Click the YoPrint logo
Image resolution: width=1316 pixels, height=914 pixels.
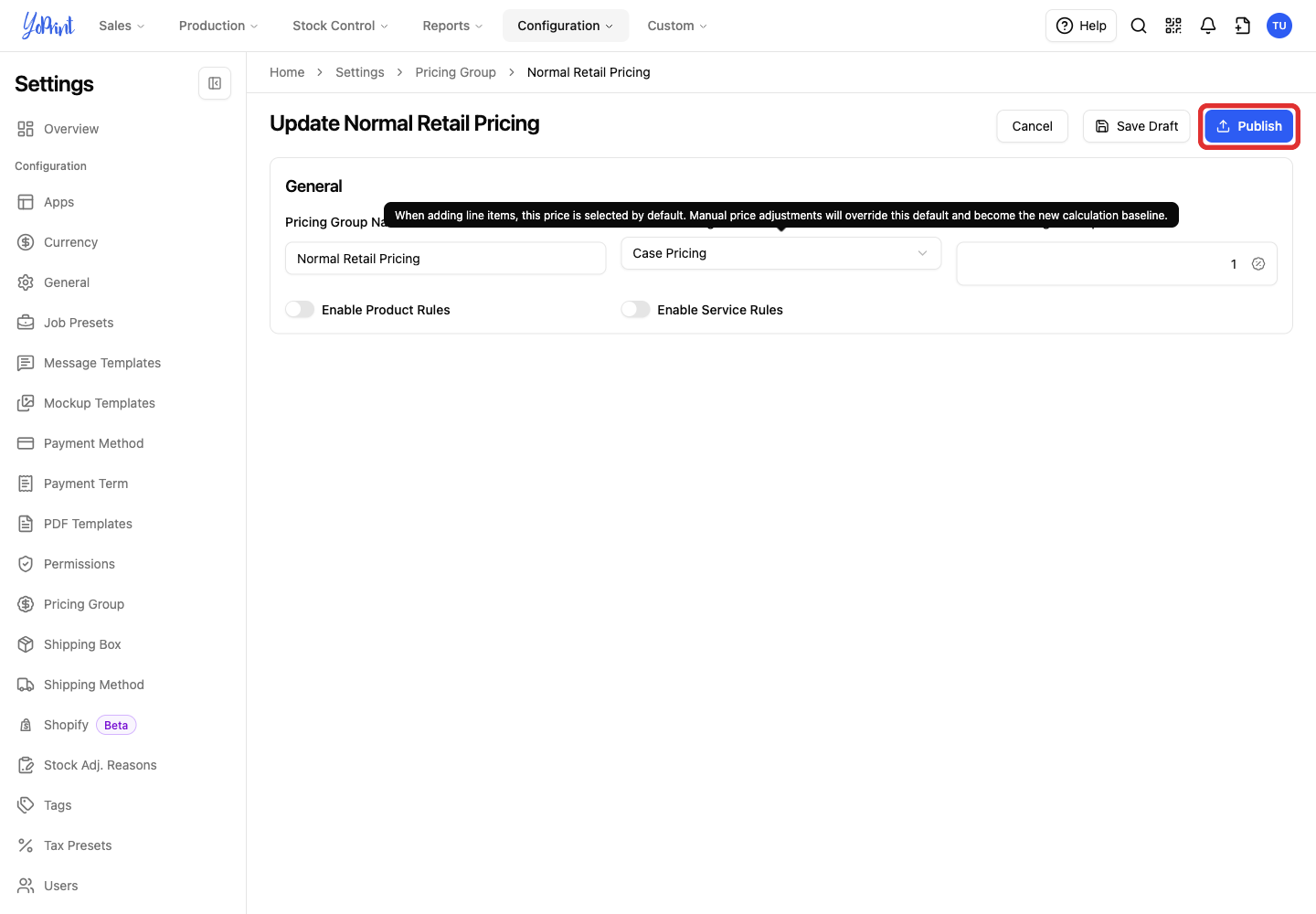48,26
